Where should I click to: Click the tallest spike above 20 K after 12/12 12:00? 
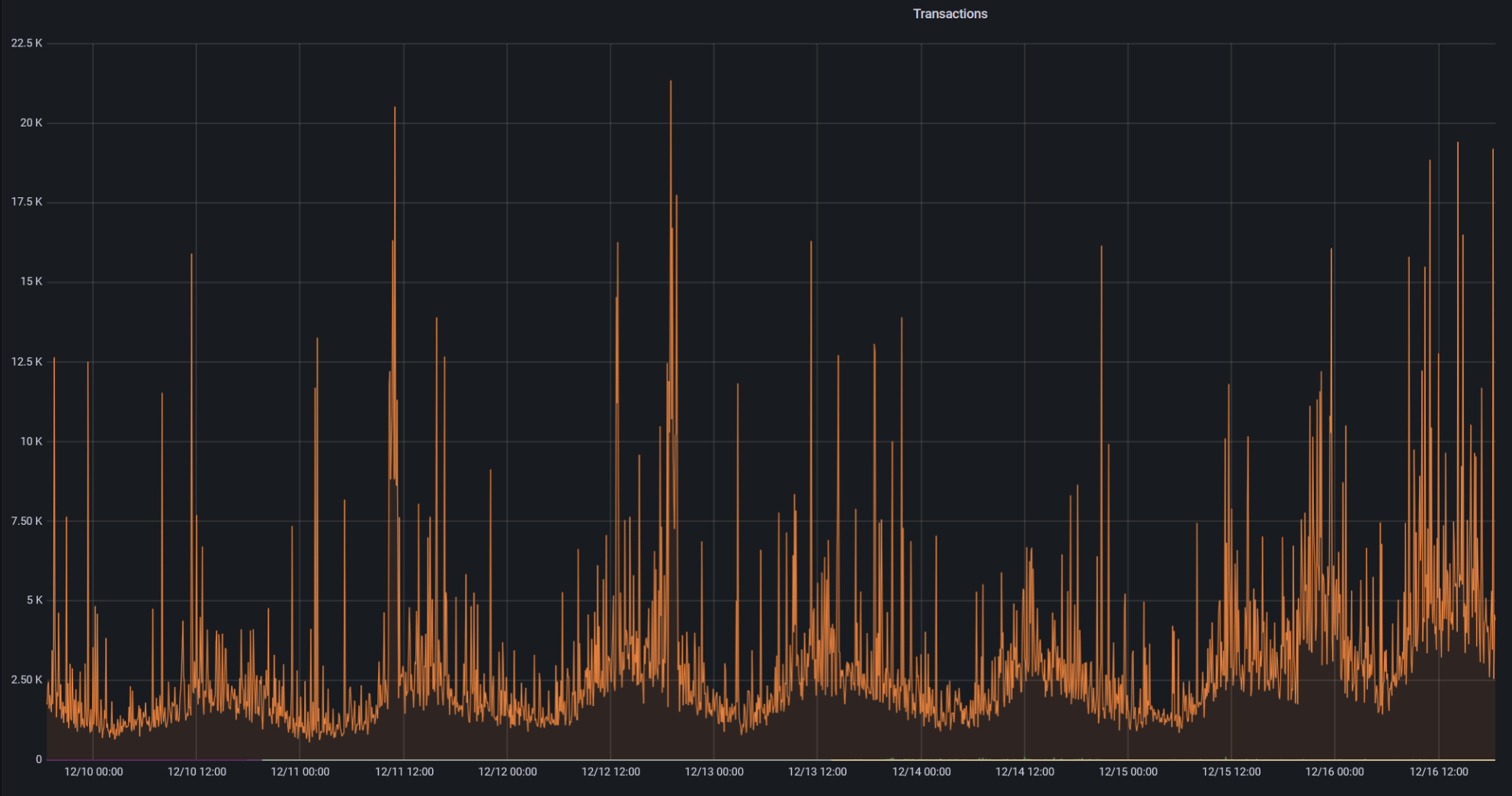(671, 82)
